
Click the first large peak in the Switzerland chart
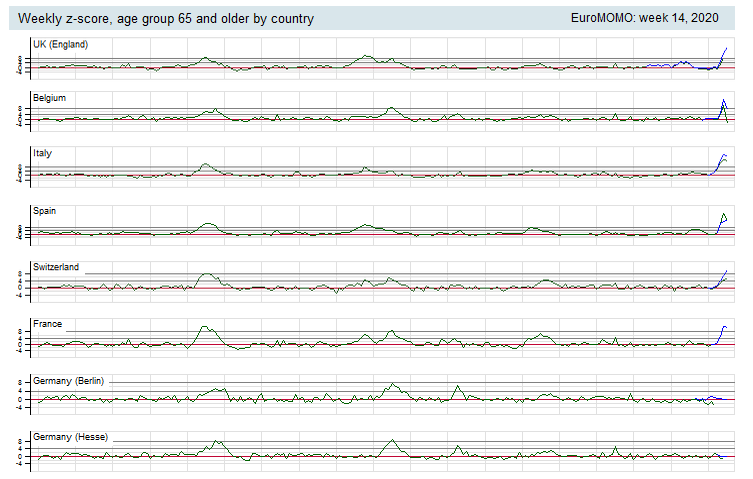tap(207, 274)
